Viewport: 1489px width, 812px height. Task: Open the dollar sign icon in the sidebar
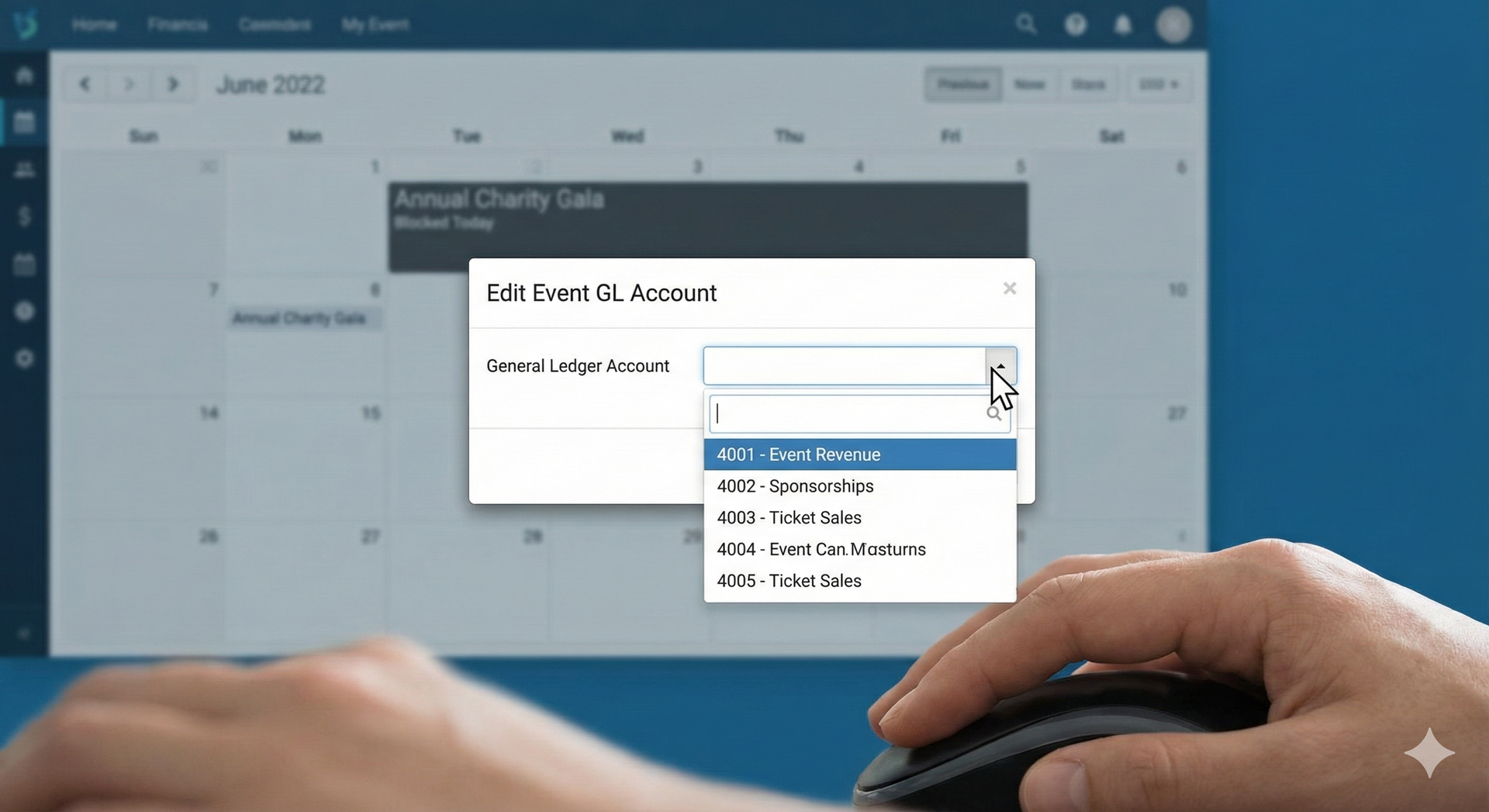tap(25, 216)
